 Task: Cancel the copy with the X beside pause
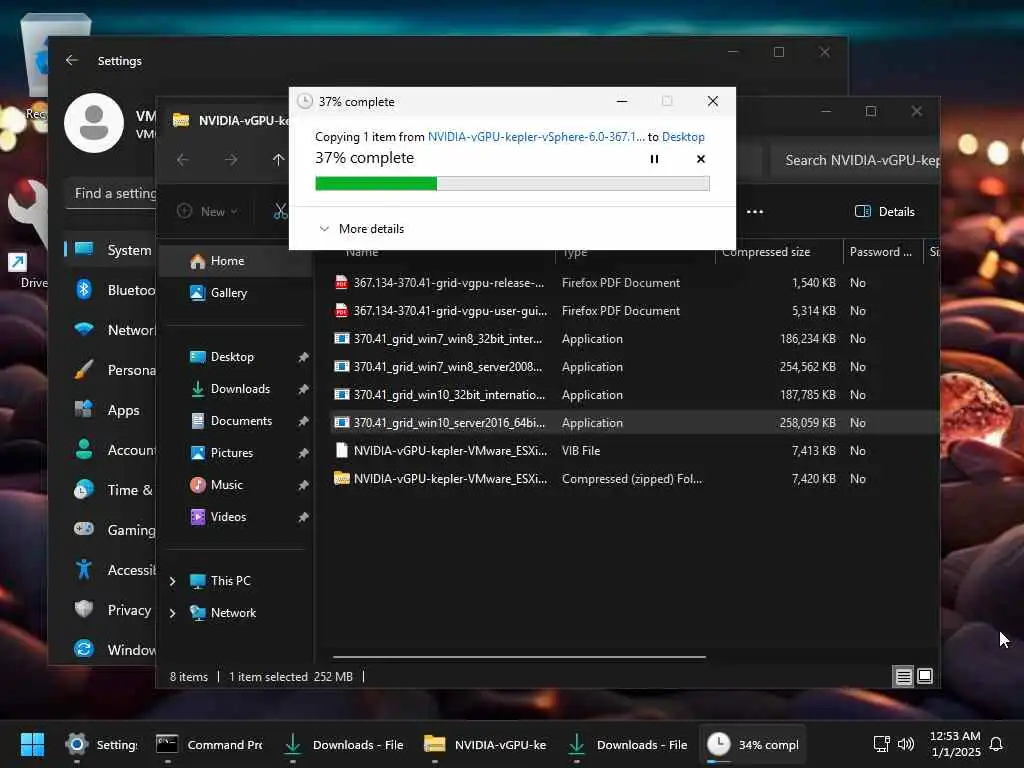point(701,159)
